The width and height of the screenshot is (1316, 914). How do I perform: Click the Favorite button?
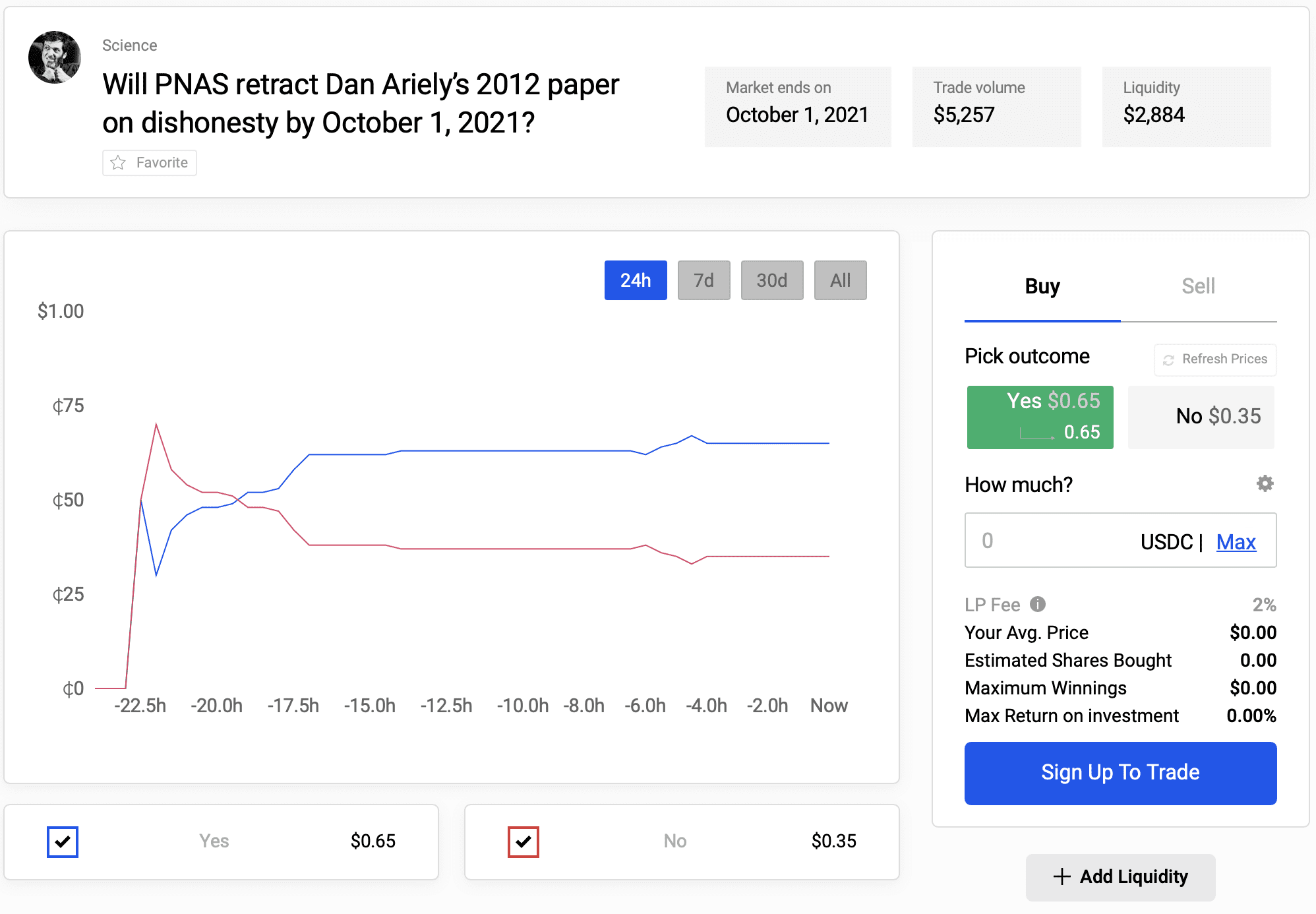coord(150,162)
